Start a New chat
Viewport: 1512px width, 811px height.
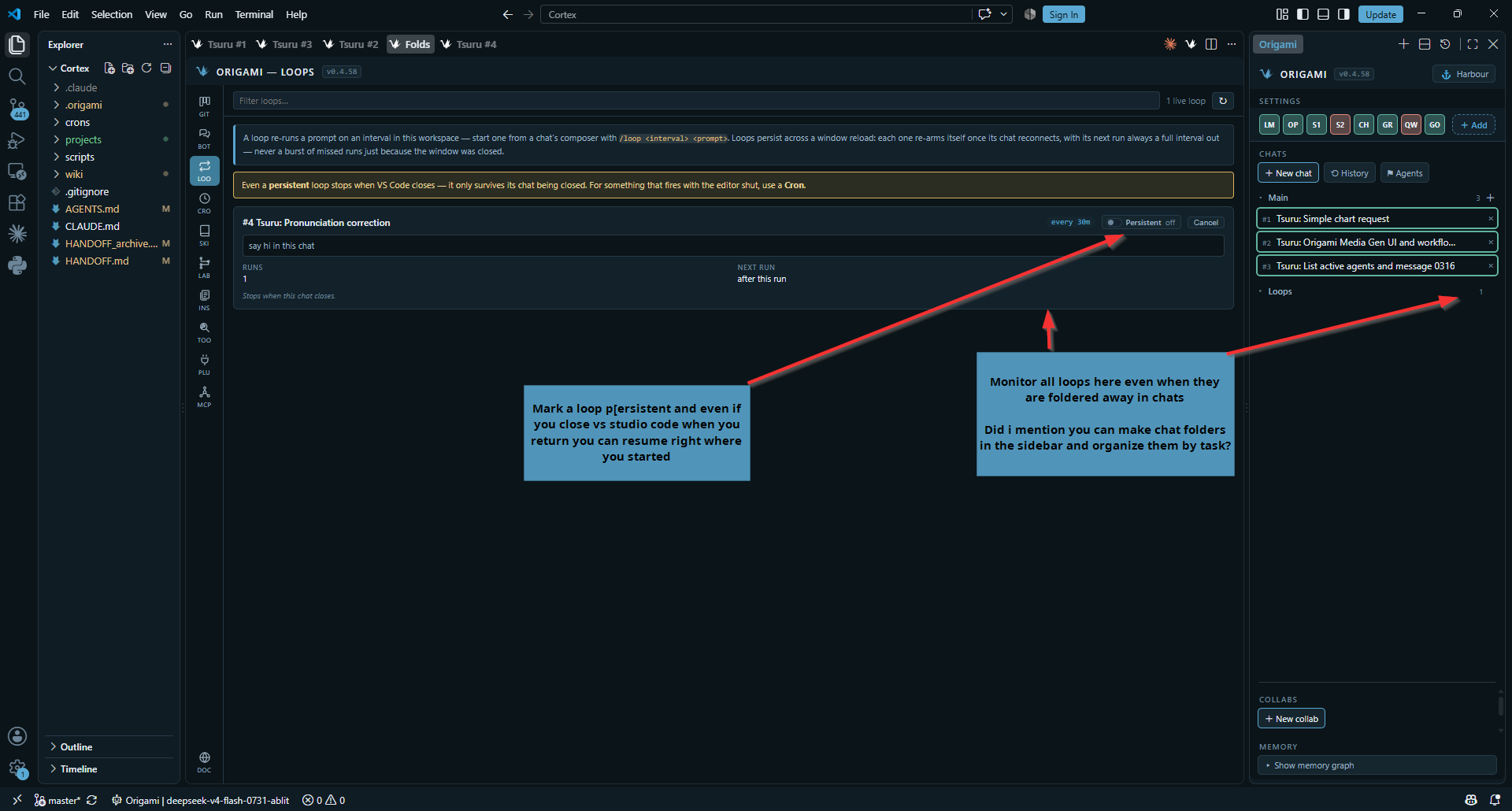pyautogui.click(x=1288, y=173)
